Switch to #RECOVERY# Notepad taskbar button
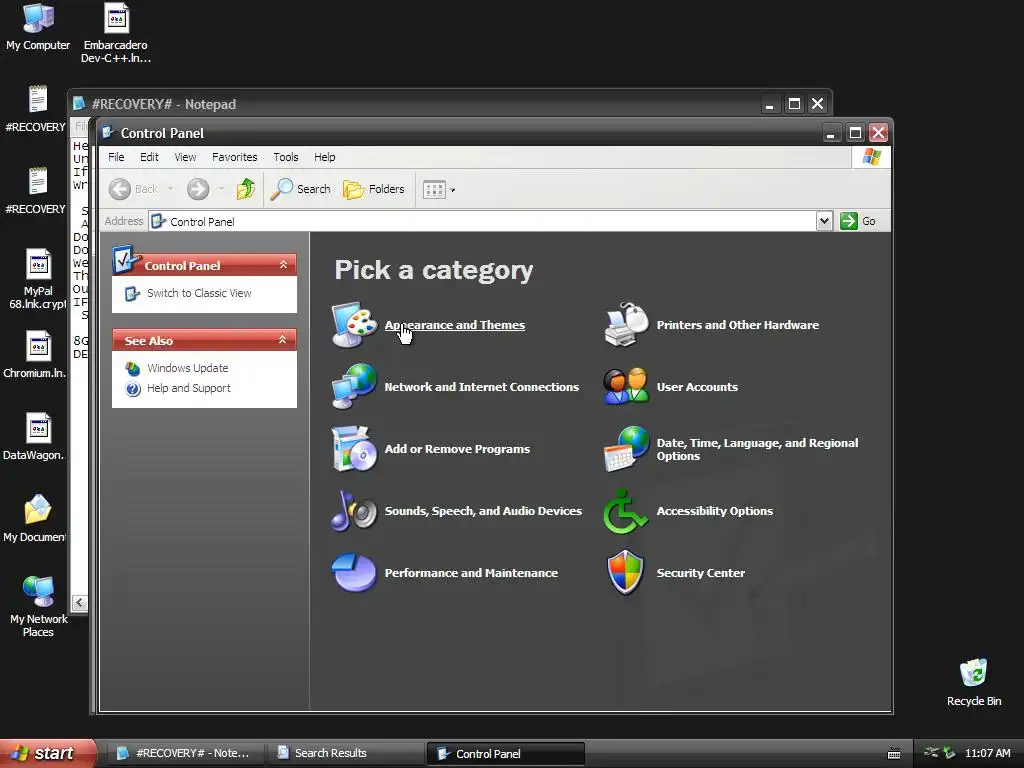The image size is (1024, 768). click(x=184, y=753)
